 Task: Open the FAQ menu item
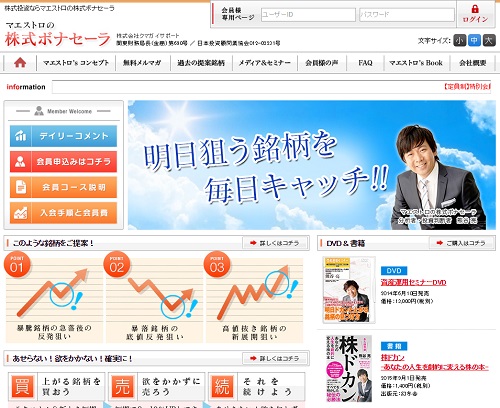pyautogui.click(x=365, y=63)
